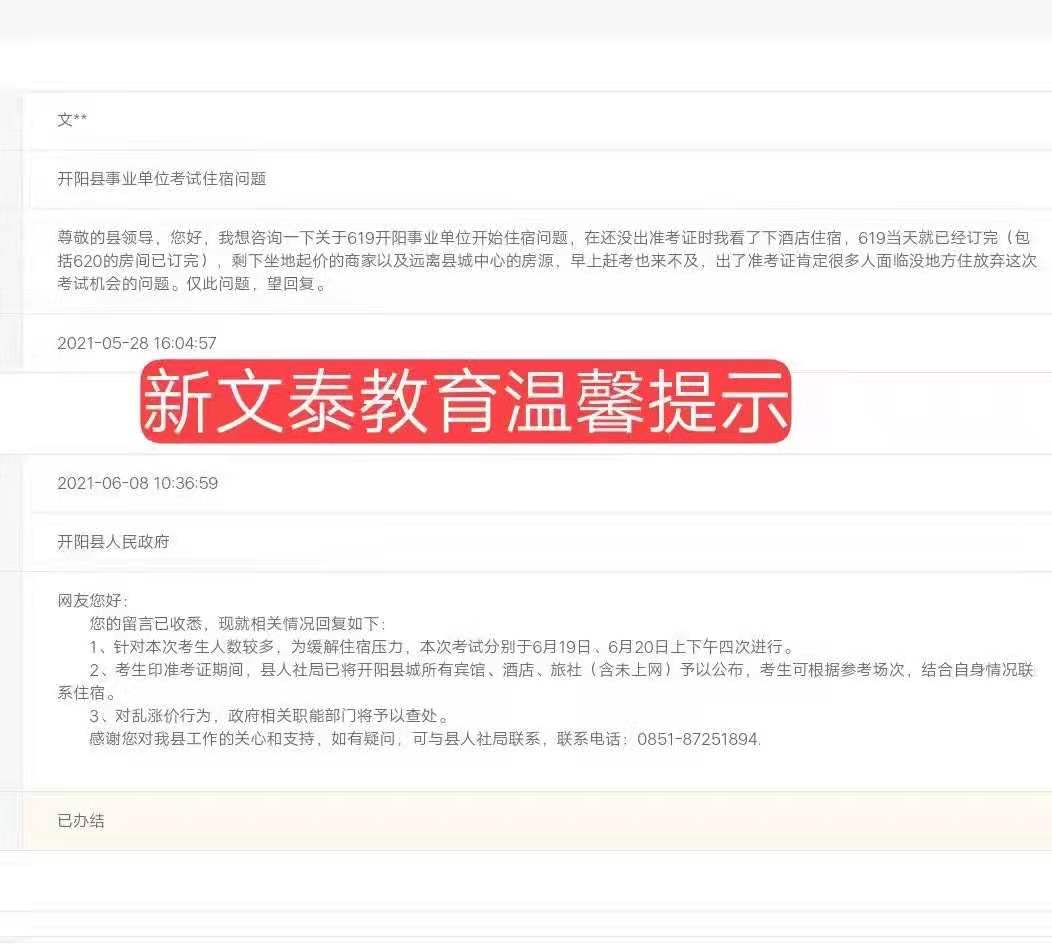Image resolution: width=1052 pixels, height=944 pixels.
Task: Select the reply timestamp 2021-06-08 10:36:59
Action: (x=137, y=483)
